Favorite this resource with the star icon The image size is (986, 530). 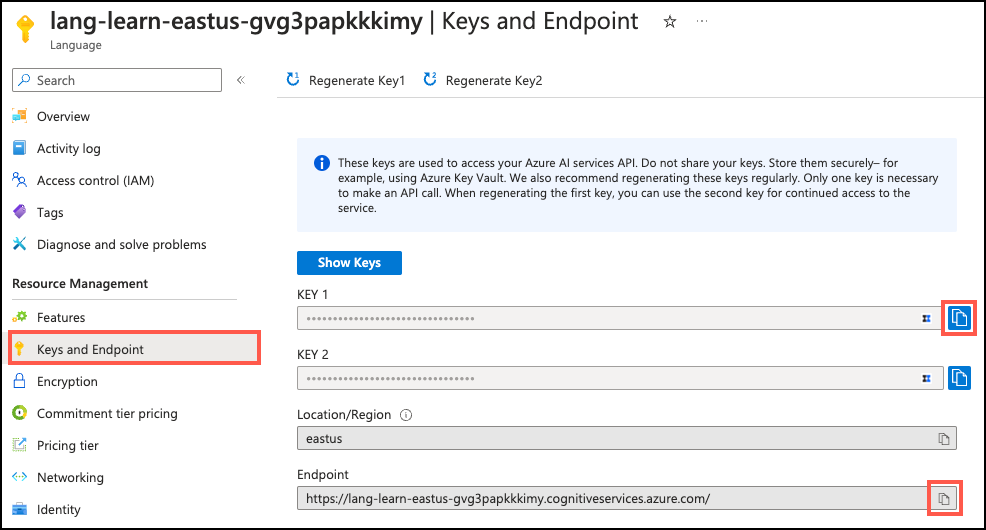tap(670, 22)
